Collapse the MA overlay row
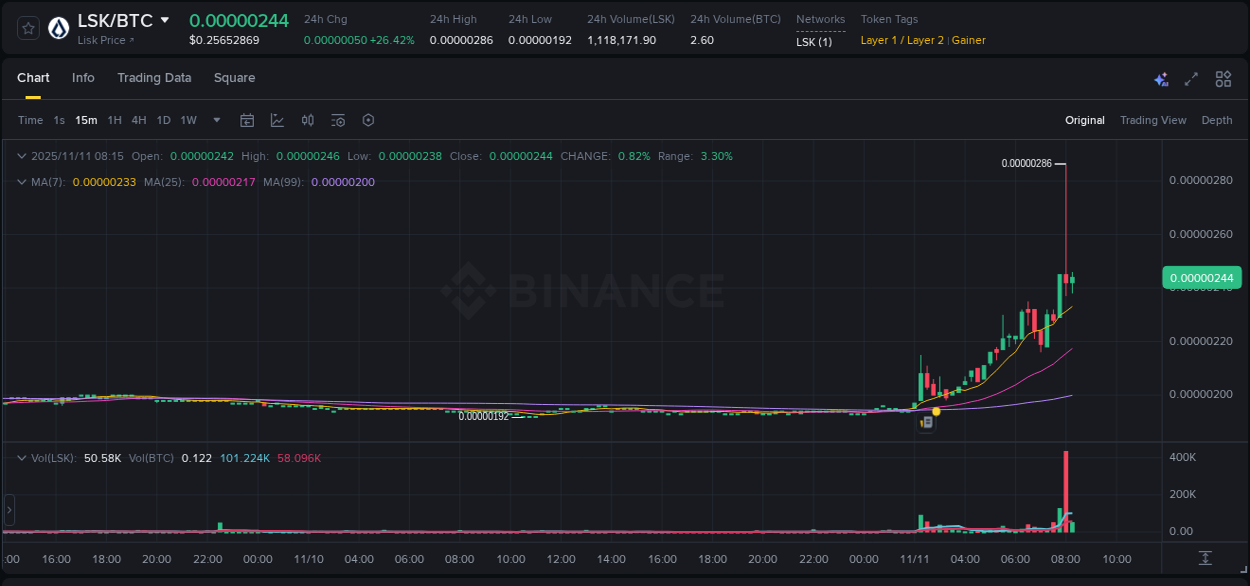This screenshot has width=1250, height=586. 20,182
